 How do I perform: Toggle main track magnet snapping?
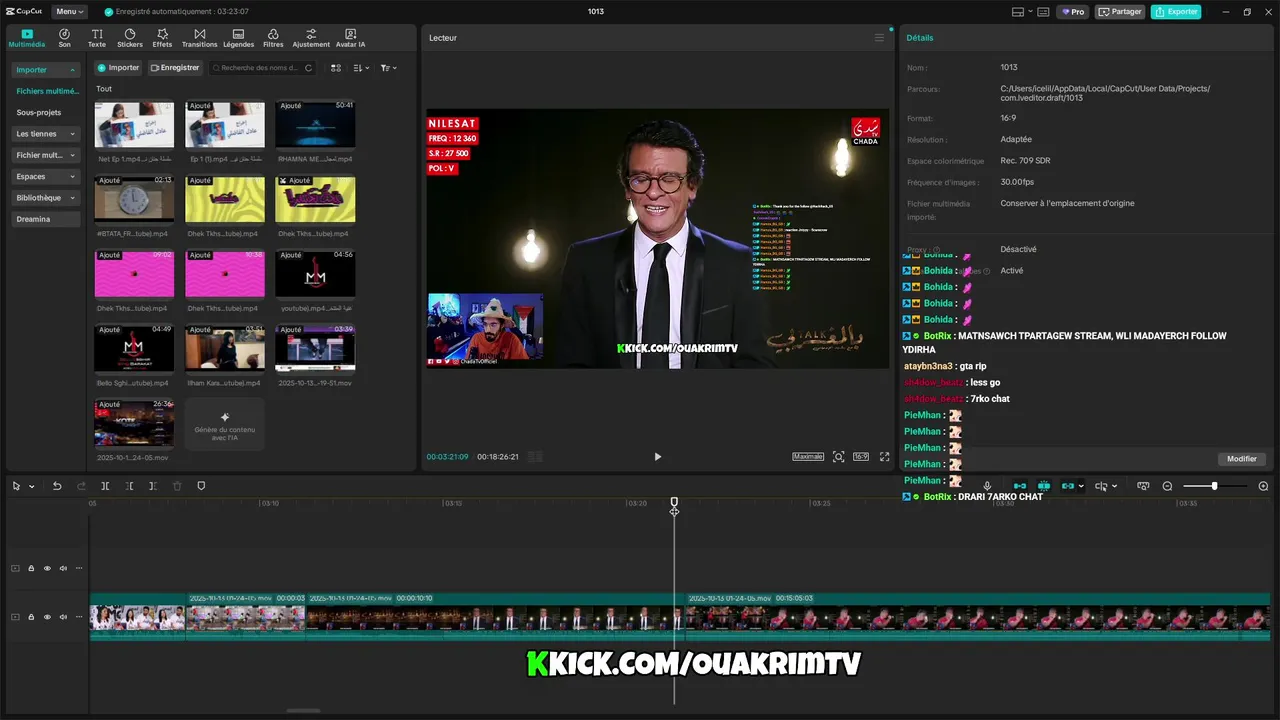(x=1020, y=486)
